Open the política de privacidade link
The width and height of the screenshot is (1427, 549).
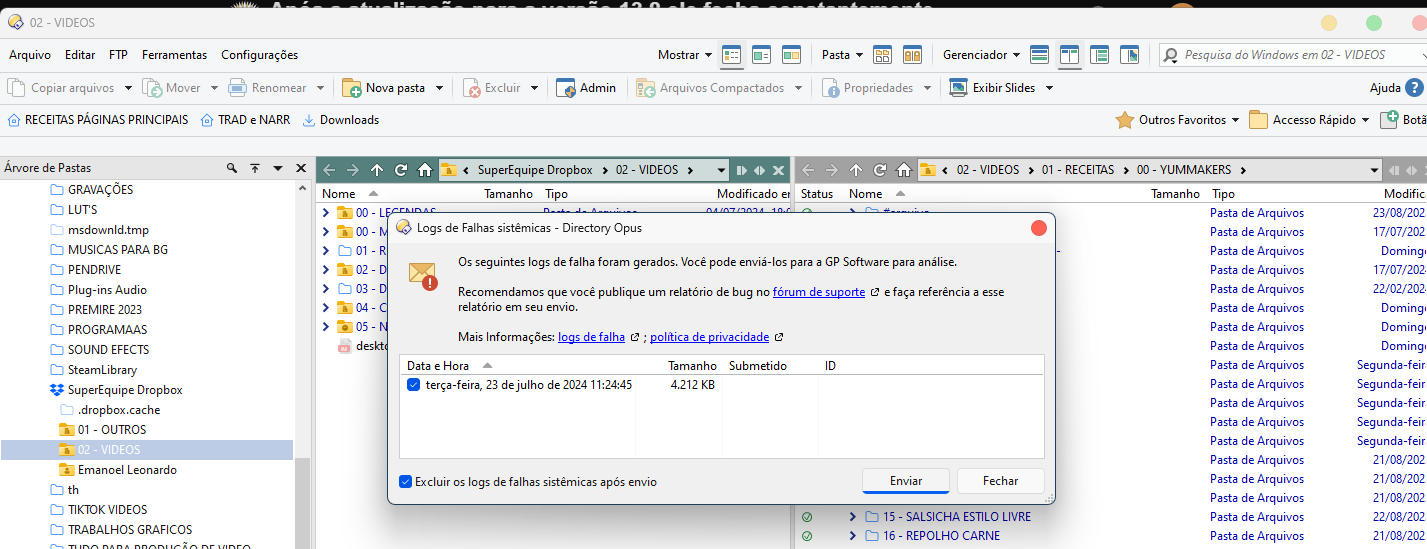tap(710, 337)
